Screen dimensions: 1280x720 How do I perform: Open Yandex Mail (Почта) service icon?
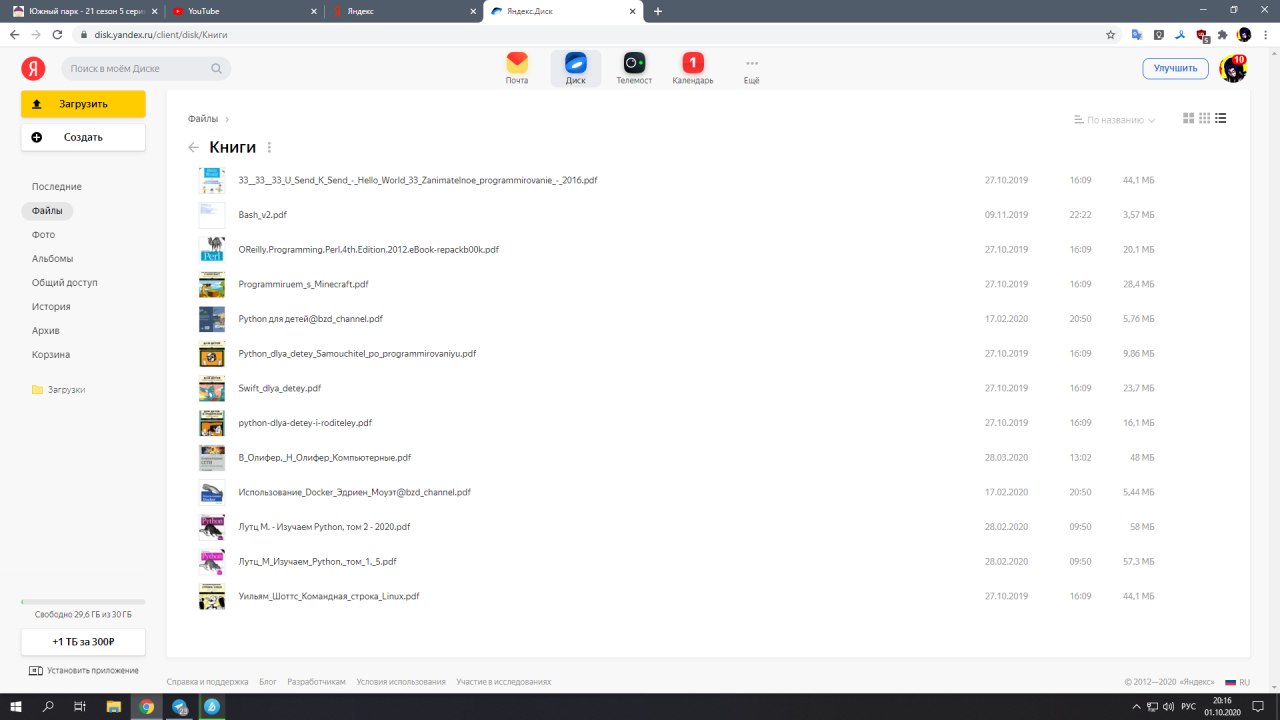coord(516,68)
